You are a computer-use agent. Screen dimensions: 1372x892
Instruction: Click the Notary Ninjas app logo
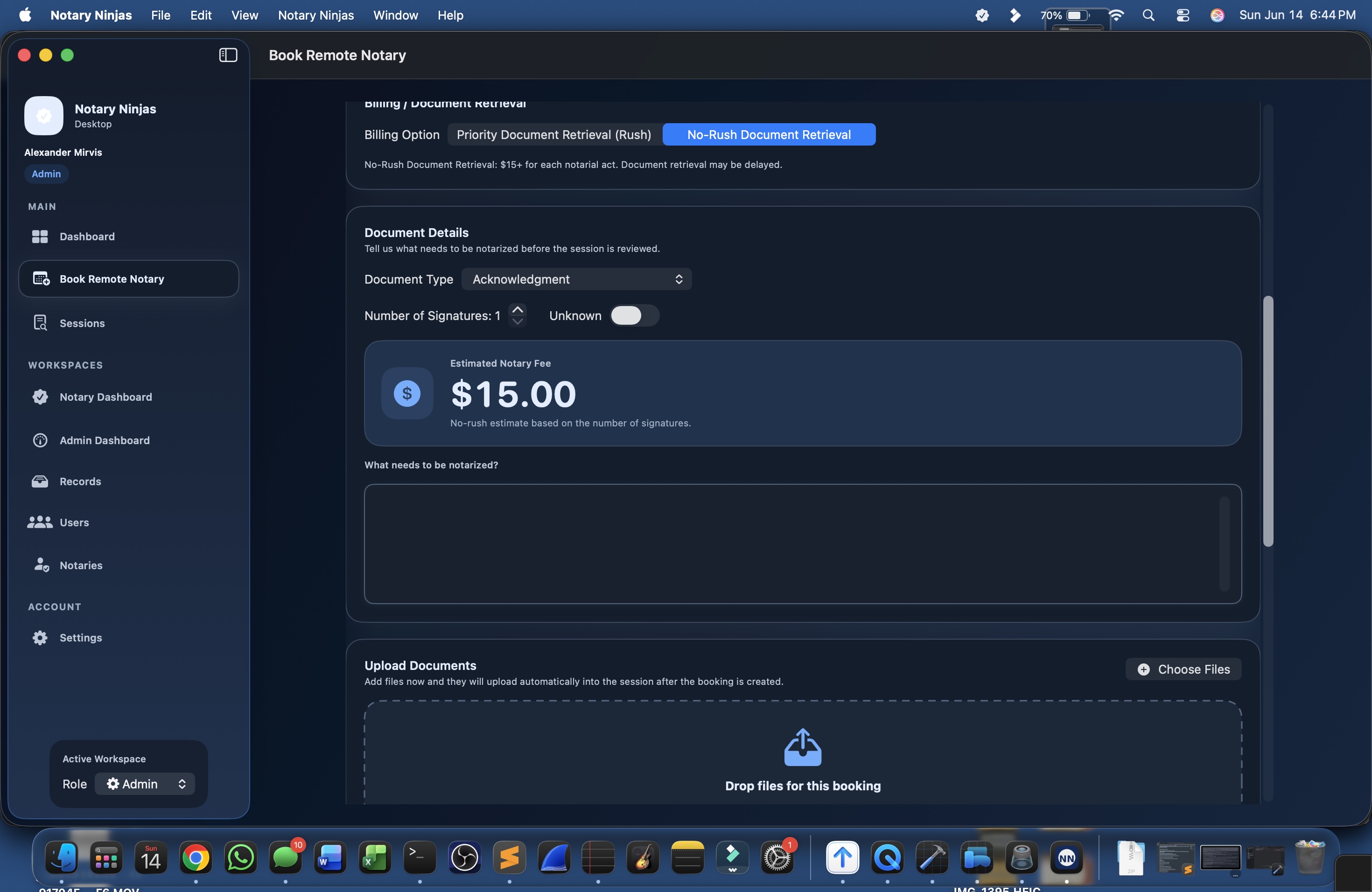click(44, 116)
